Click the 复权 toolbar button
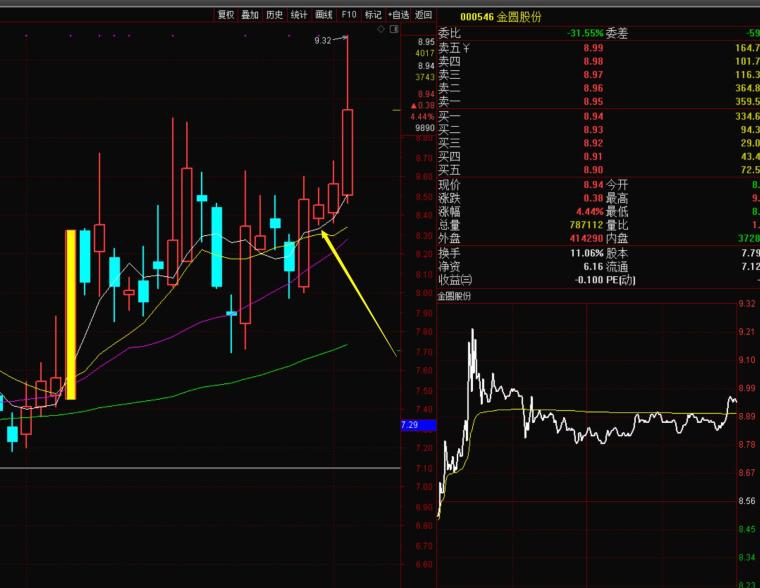The image size is (760, 588). (226, 15)
